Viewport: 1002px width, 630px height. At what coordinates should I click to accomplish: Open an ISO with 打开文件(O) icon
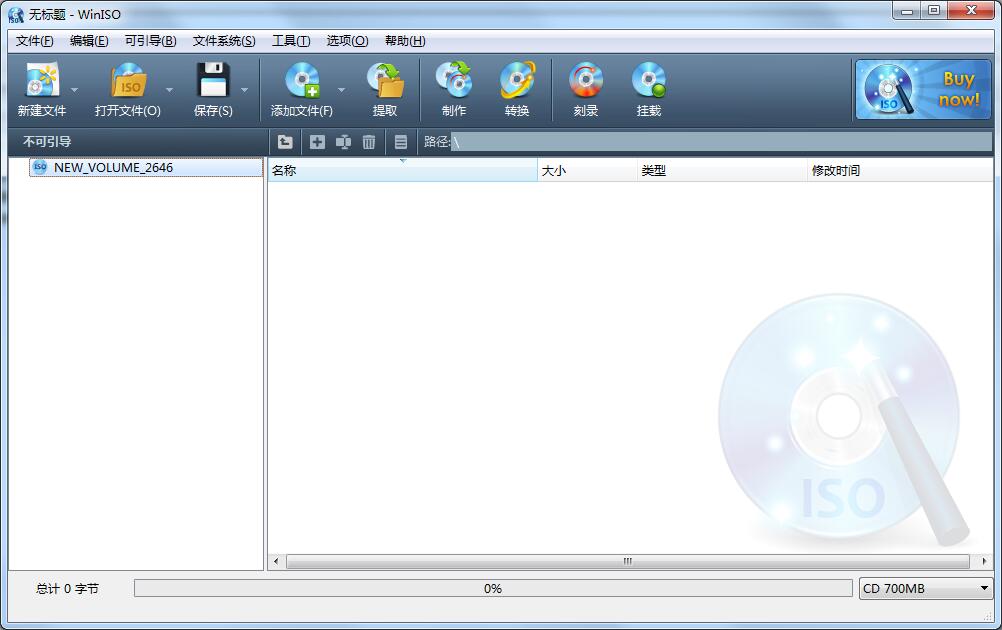128,81
